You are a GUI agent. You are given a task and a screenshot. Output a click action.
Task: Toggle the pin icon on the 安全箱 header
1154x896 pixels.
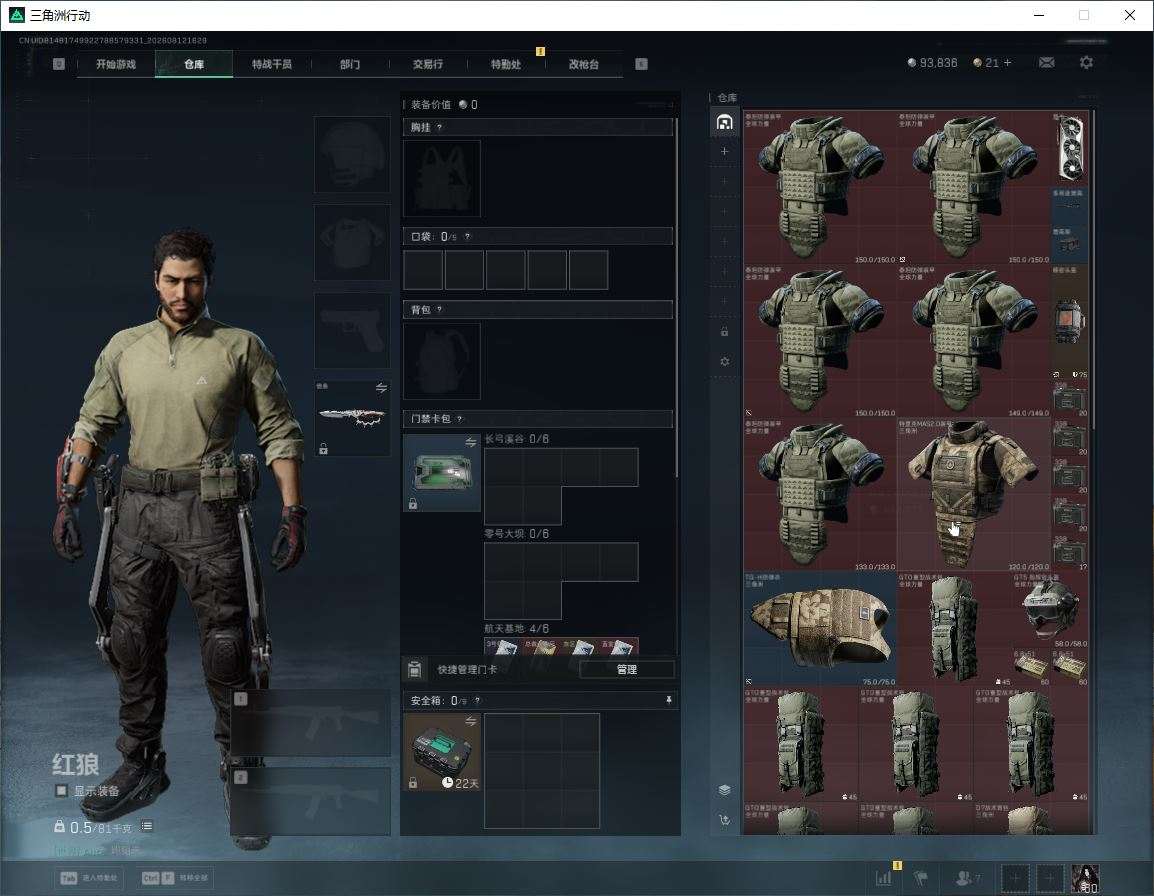click(x=668, y=700)
